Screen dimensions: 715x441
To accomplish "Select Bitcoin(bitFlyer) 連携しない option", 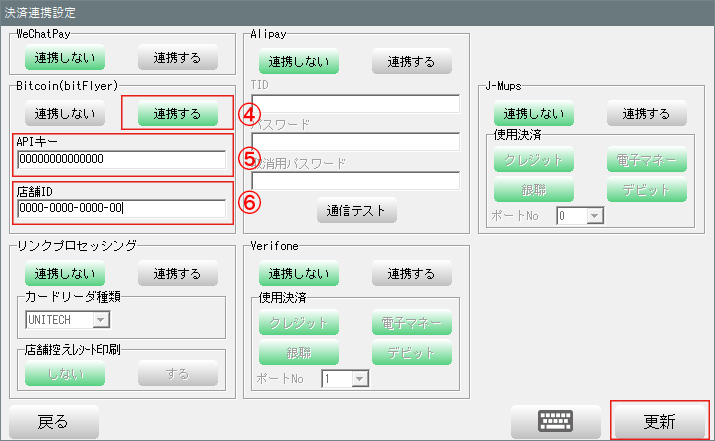I will click(65, 113).
